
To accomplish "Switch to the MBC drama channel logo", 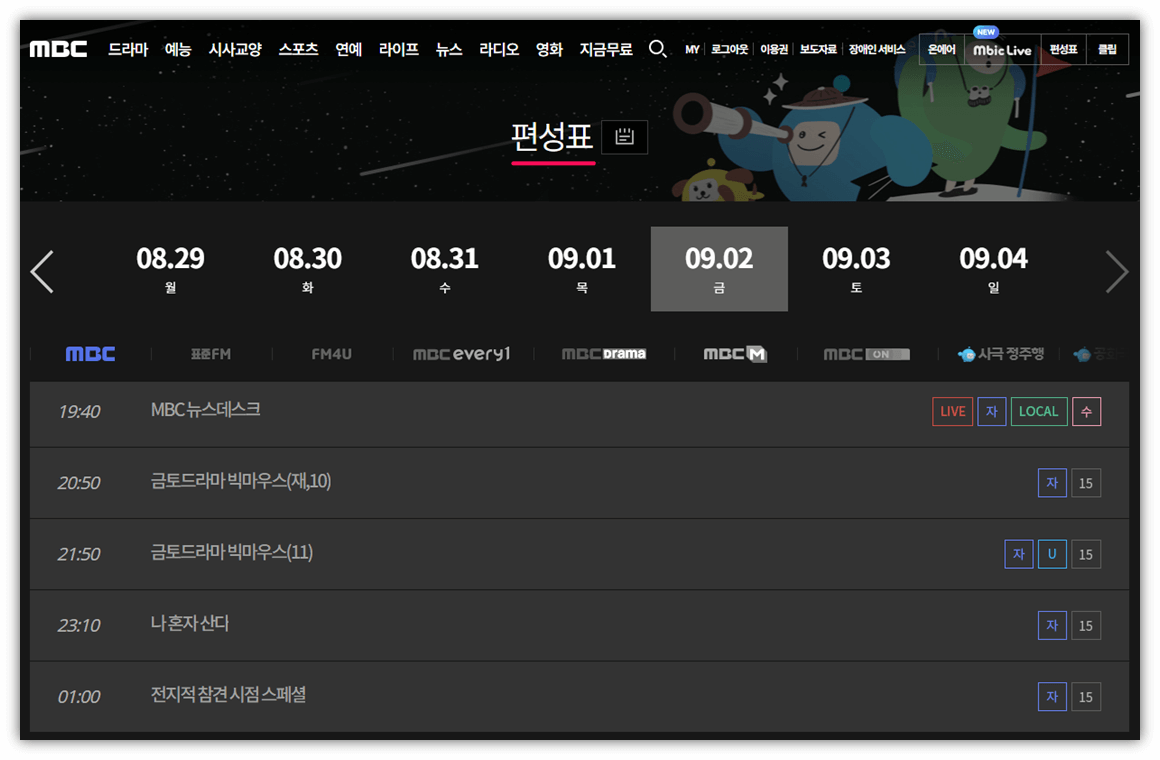I will [x=604, y=353].
